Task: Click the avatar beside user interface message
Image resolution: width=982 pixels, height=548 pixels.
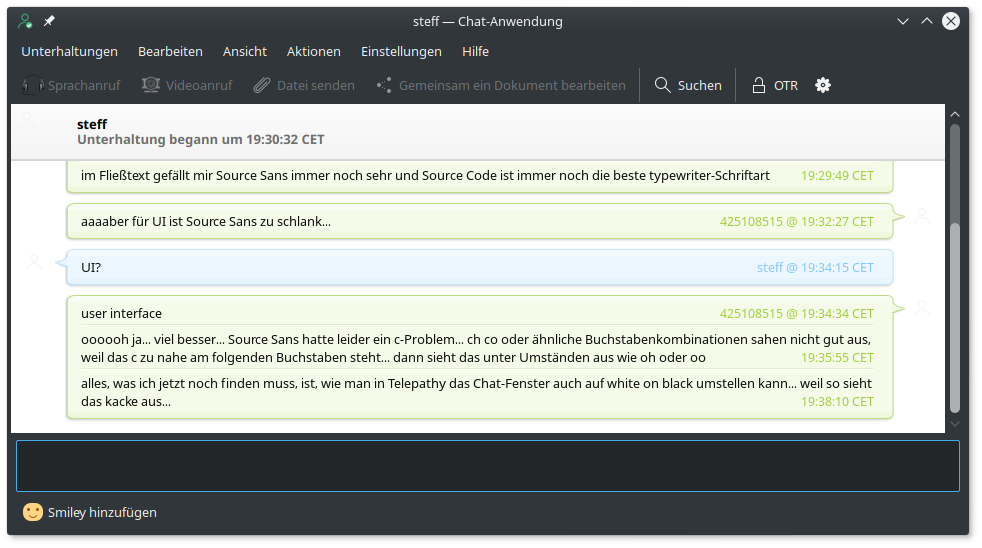Action: (x=922, y=308)
